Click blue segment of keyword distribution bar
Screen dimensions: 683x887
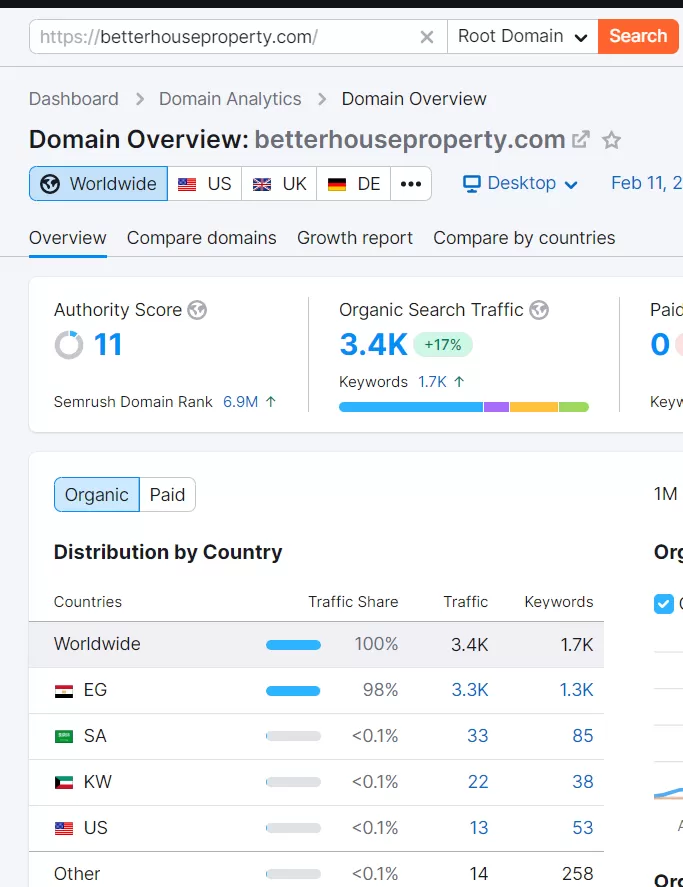click(x=411, y=407)
